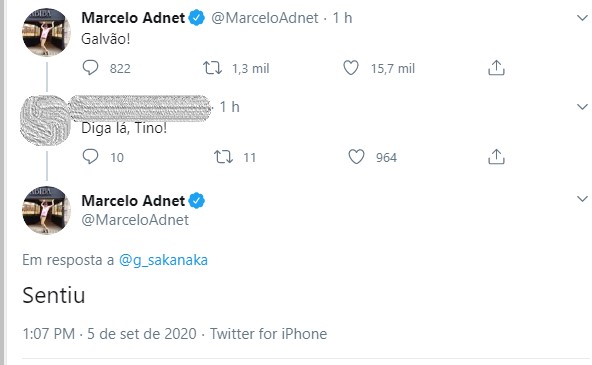Retweet the "Galvão!" tweet
Screen dimensions: 592x365
coord(213,68)
